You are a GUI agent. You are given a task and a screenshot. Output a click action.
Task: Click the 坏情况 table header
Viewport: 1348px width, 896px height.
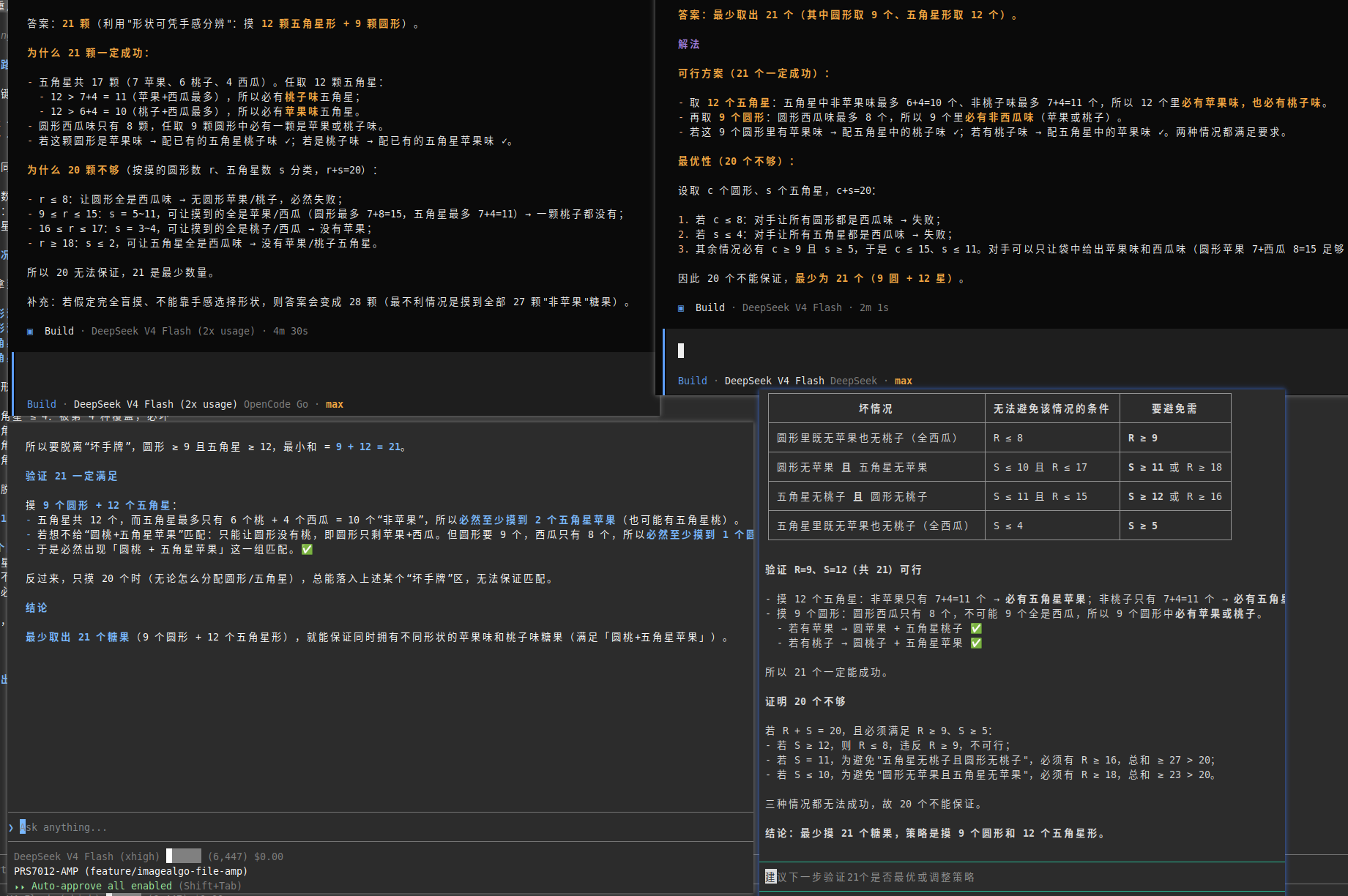point(876,408)
